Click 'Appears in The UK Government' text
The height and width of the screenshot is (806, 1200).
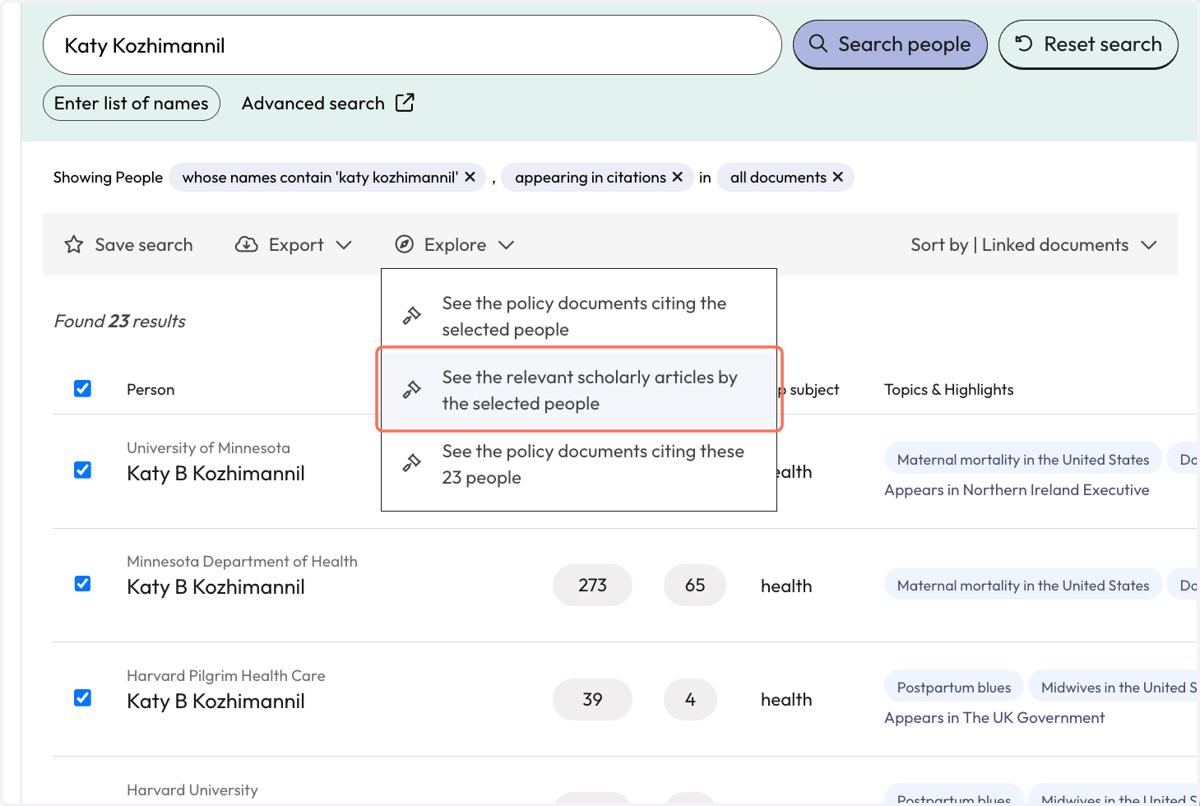(x=994, y=718)
